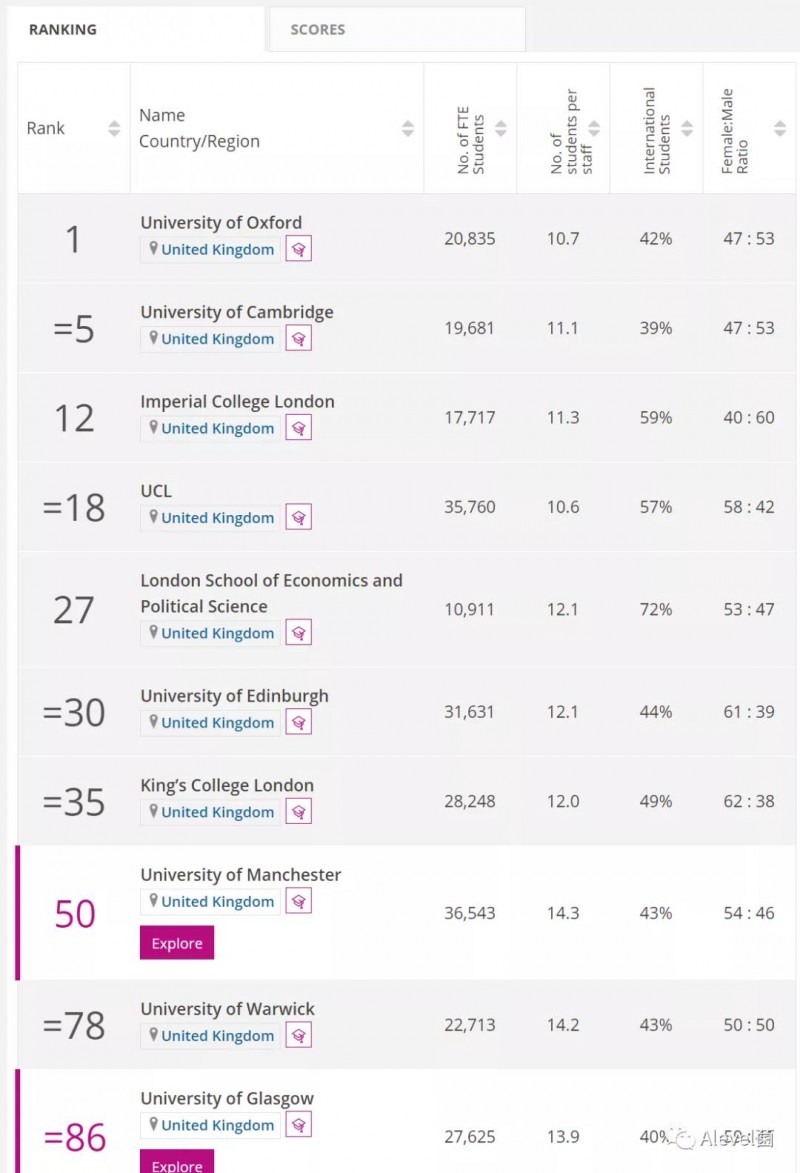
Task: Click United Kingdom link under University of Edinburgh
Action: click(x=217, y=723)
